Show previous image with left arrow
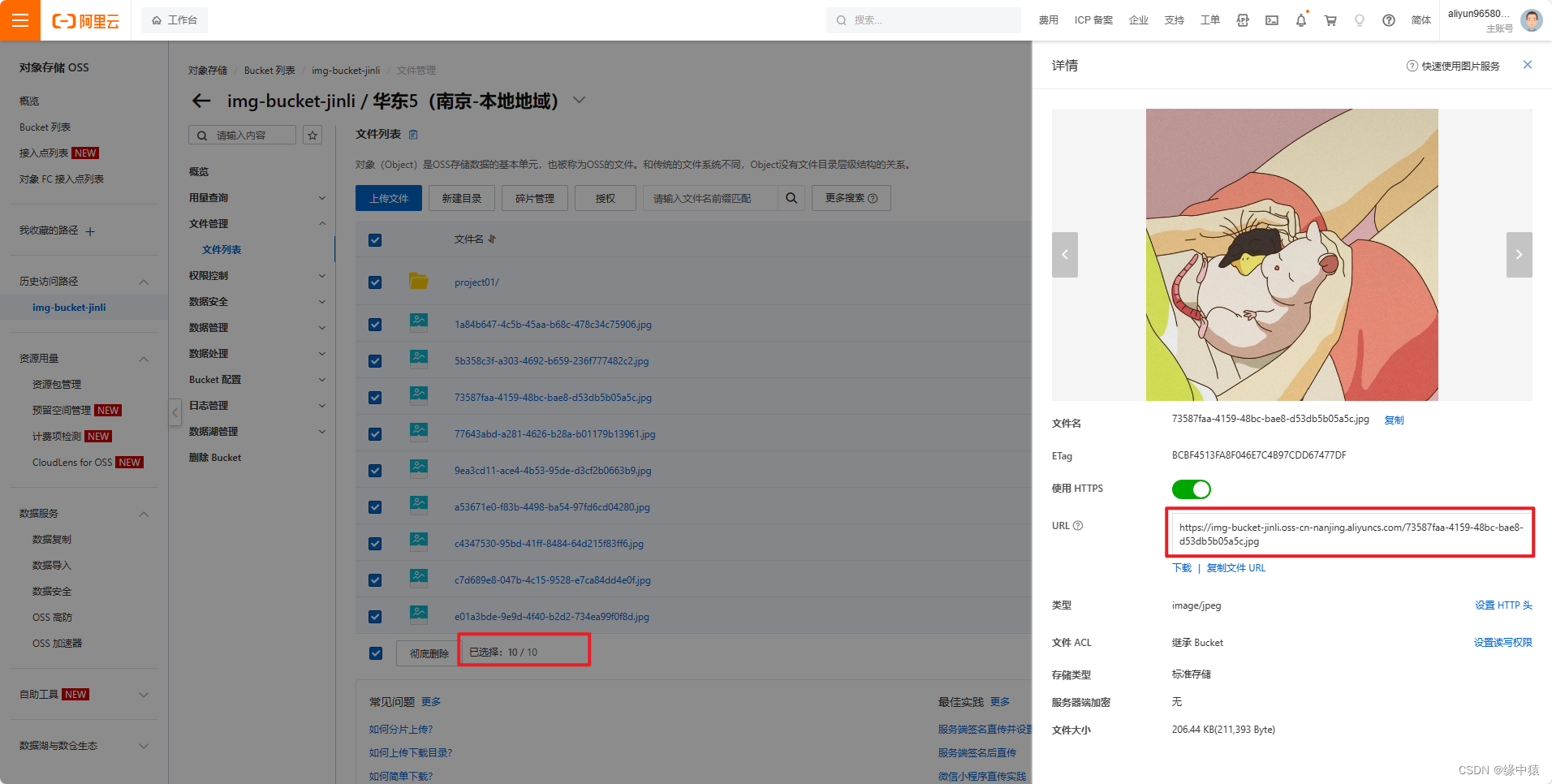The height and width of the screenshot is (784, 1552). click(x=1065, y=255)
